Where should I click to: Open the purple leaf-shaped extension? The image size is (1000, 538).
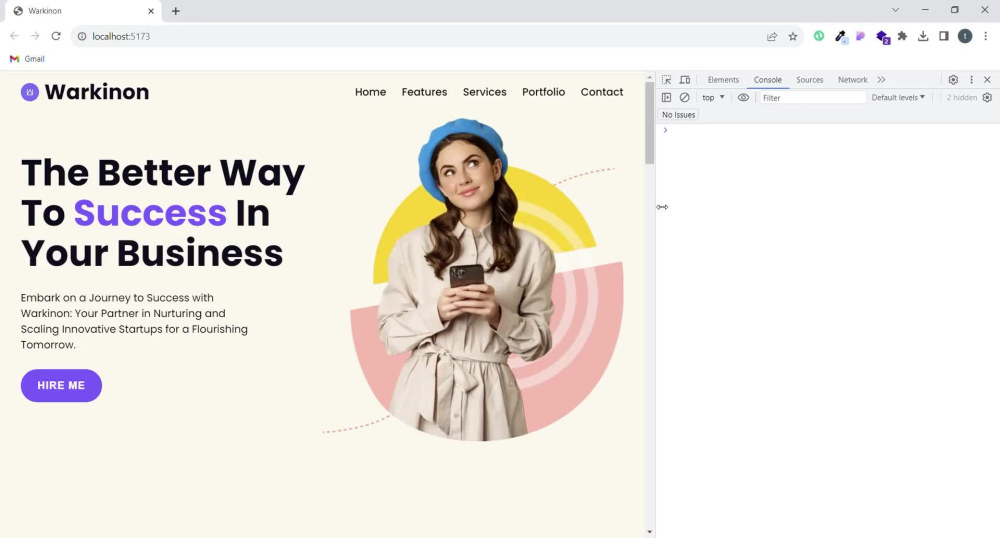(860, 36)
